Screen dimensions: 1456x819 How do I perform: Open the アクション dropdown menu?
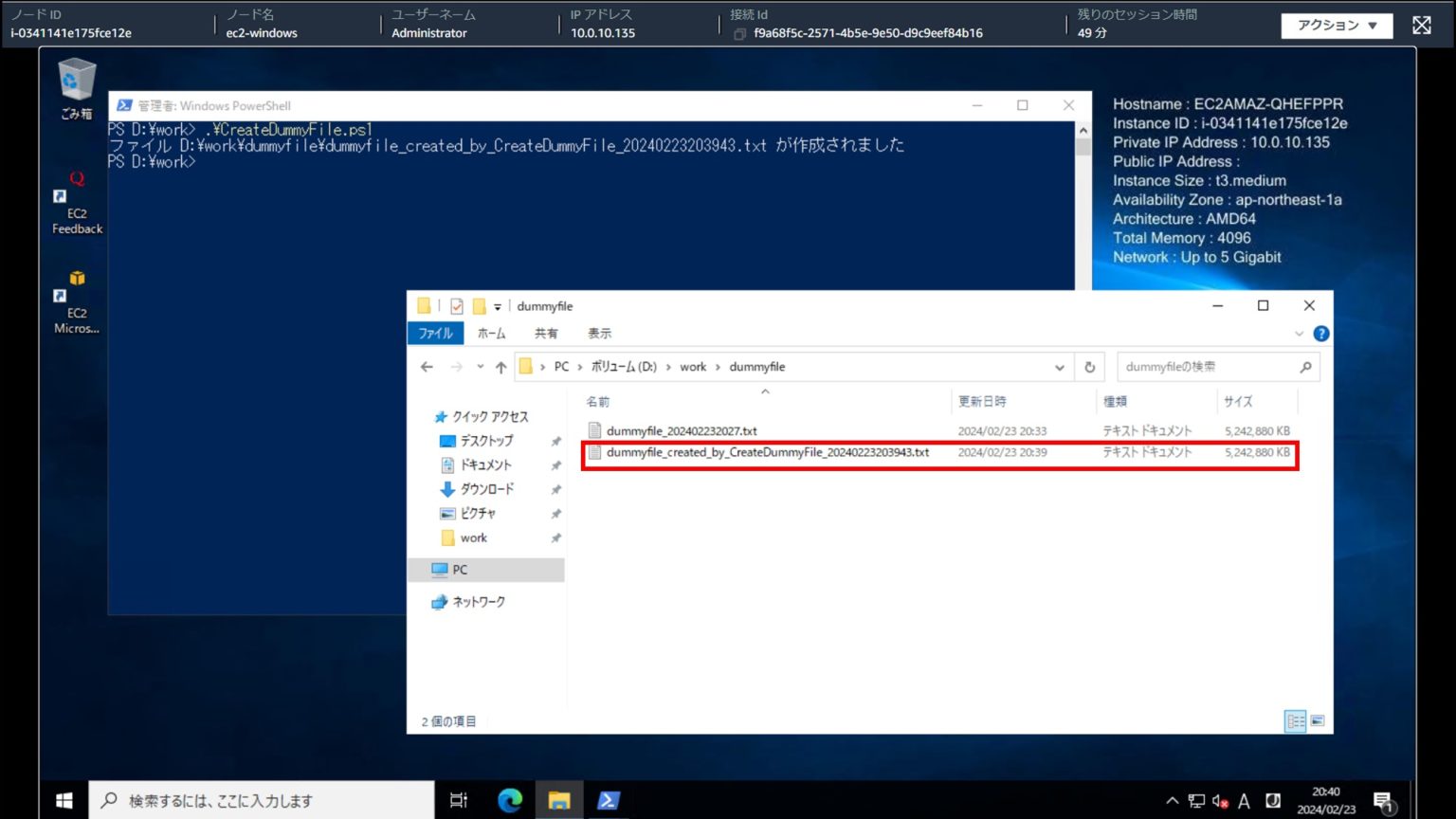coord(1337,26)
